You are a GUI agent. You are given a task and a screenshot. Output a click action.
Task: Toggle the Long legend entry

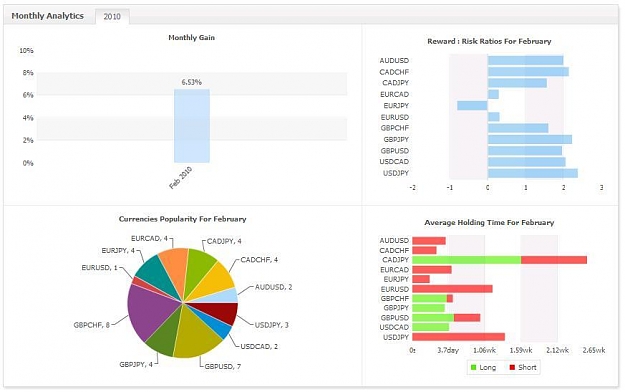(483, 367)
